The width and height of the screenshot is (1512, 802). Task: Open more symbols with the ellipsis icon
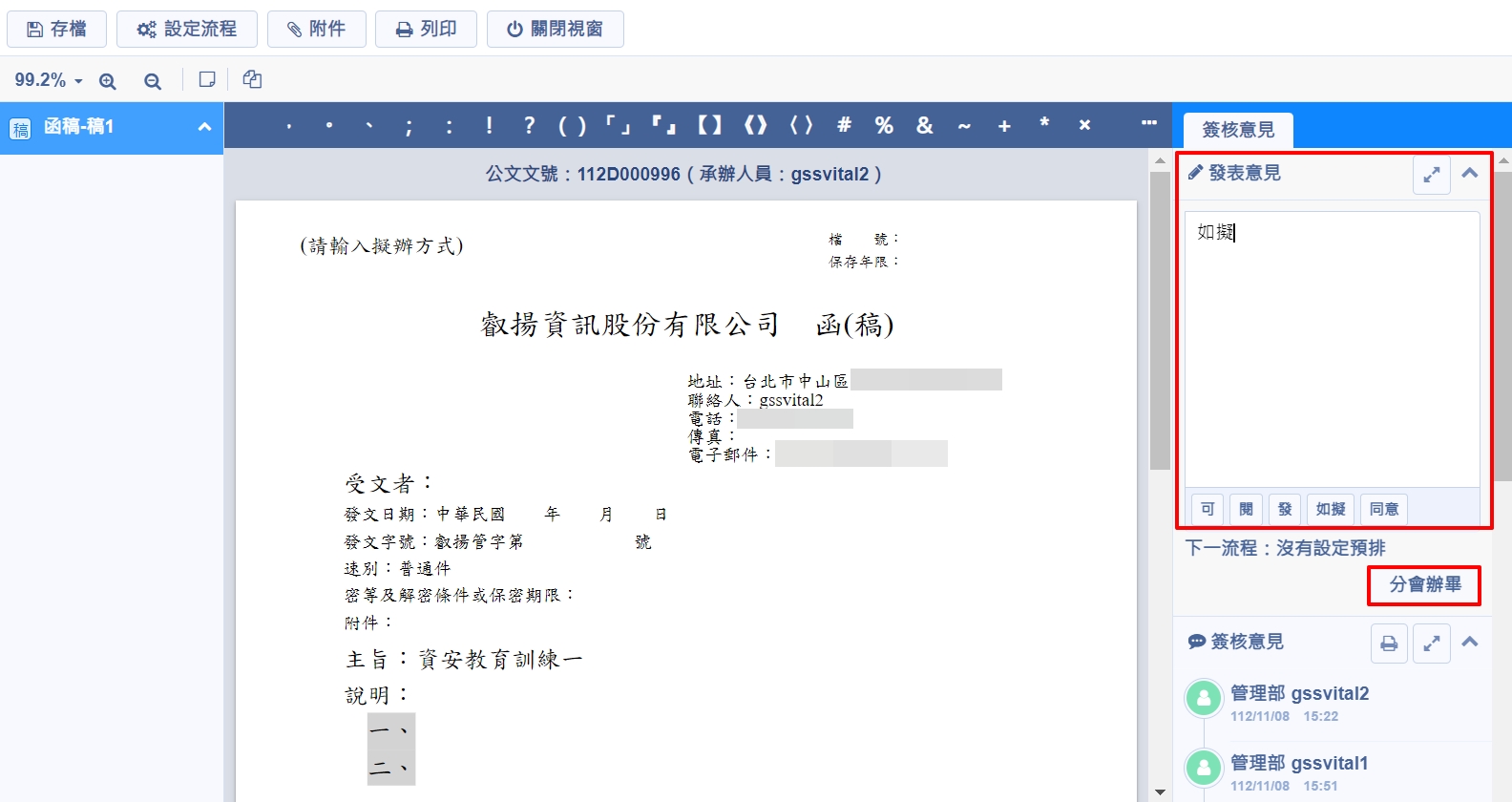(1149, 123)
